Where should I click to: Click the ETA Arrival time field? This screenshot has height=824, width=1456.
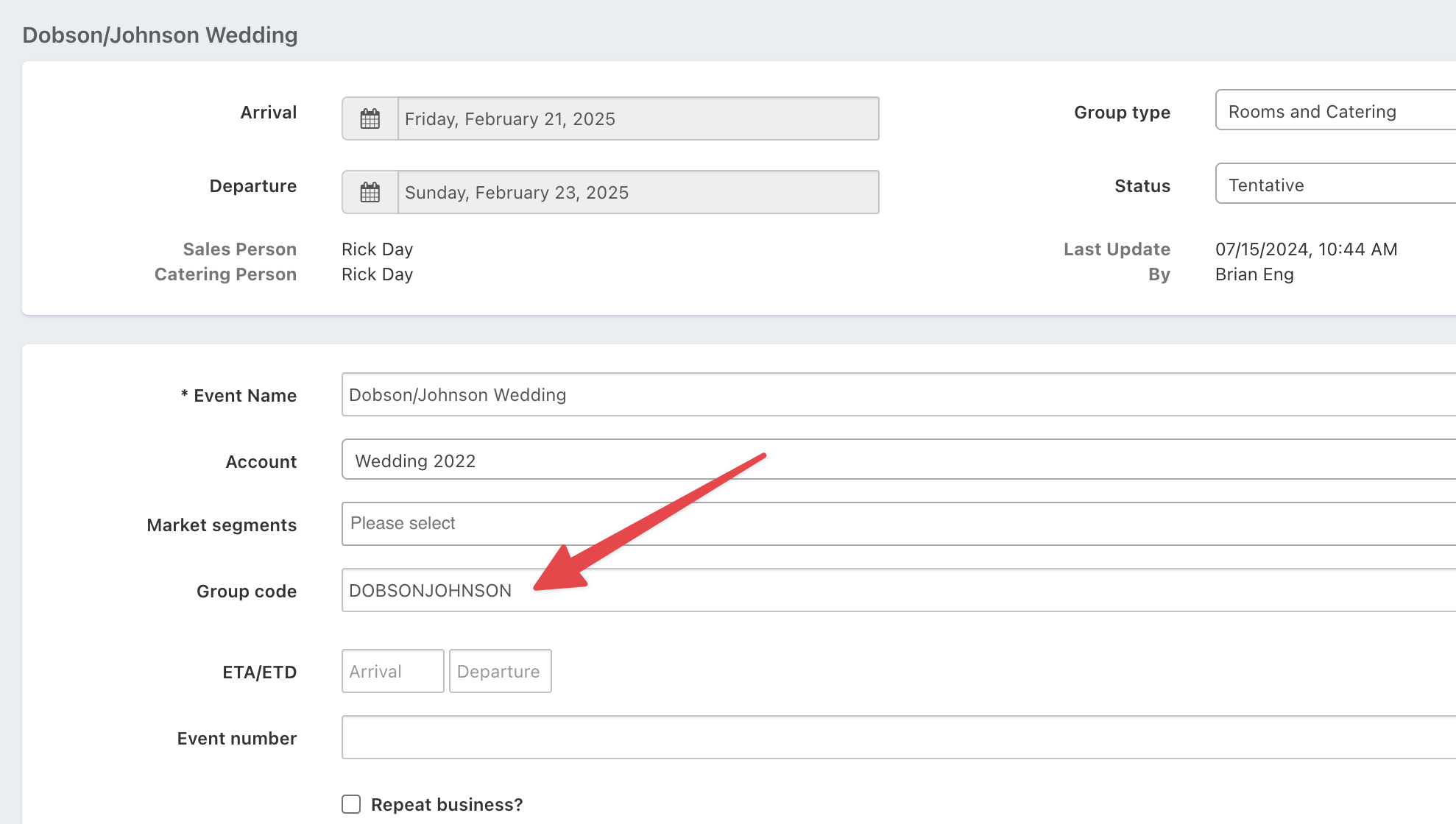coord(392,671)
